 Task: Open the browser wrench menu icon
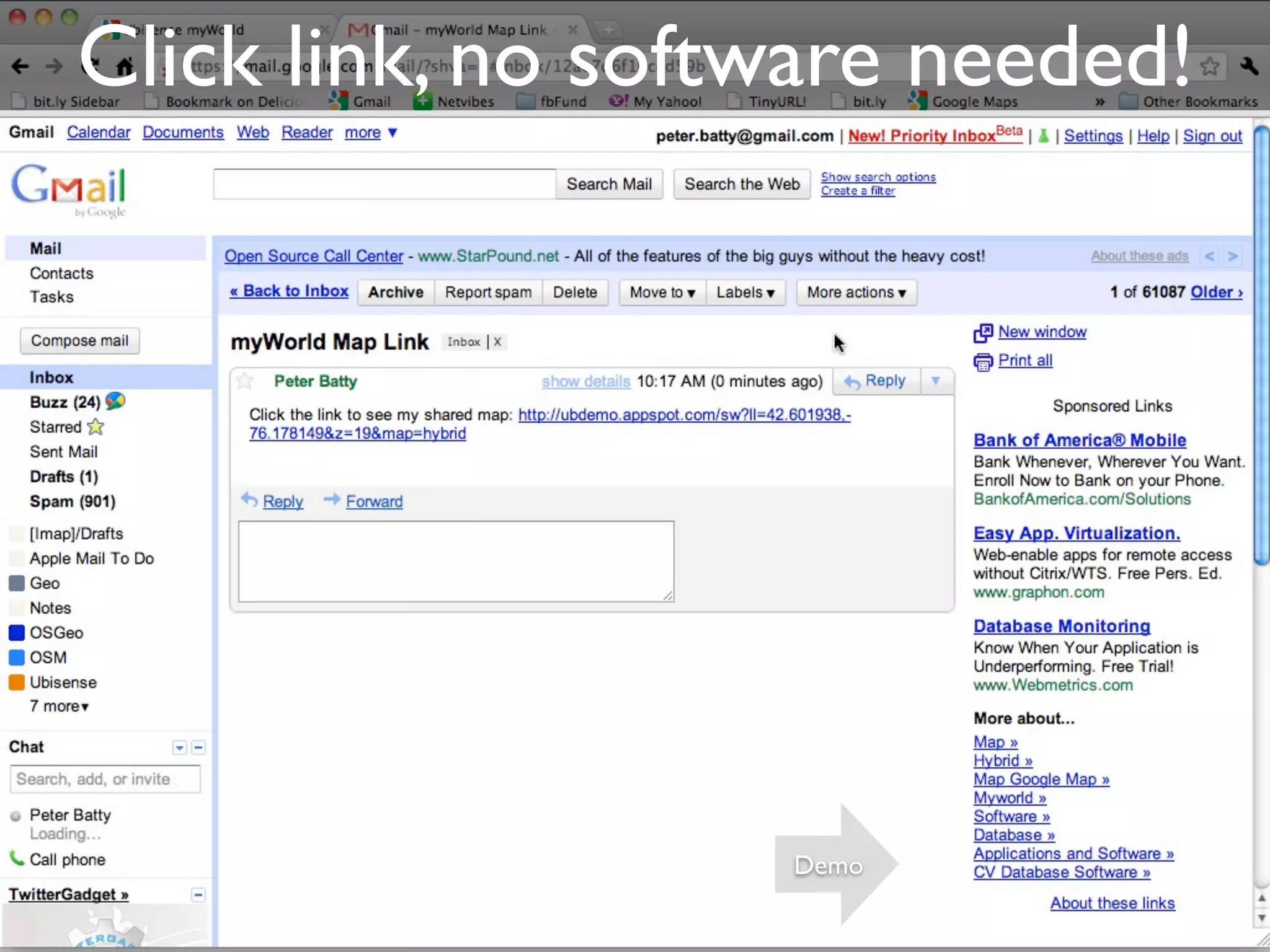point(1249,66)
